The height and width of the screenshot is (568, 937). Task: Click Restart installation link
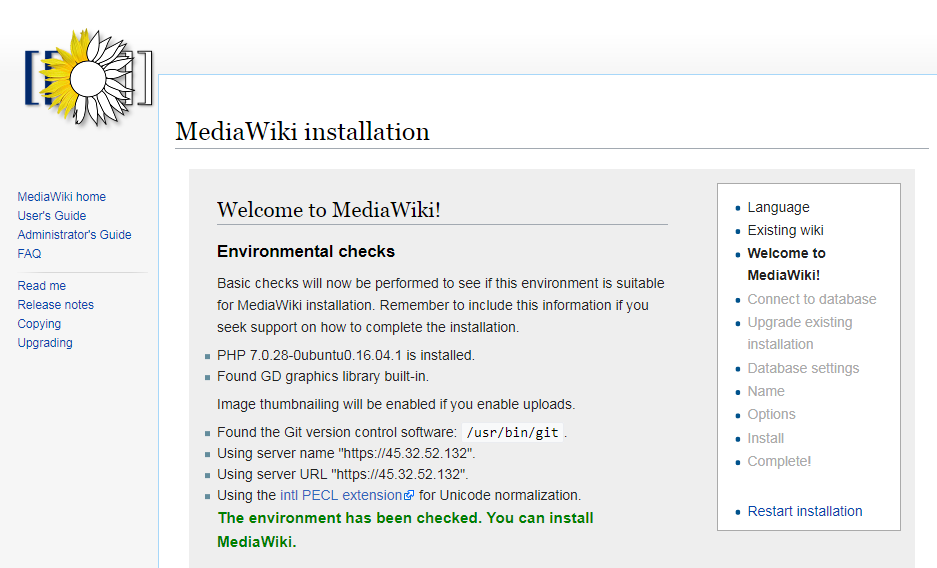click(x=805, y=511)
